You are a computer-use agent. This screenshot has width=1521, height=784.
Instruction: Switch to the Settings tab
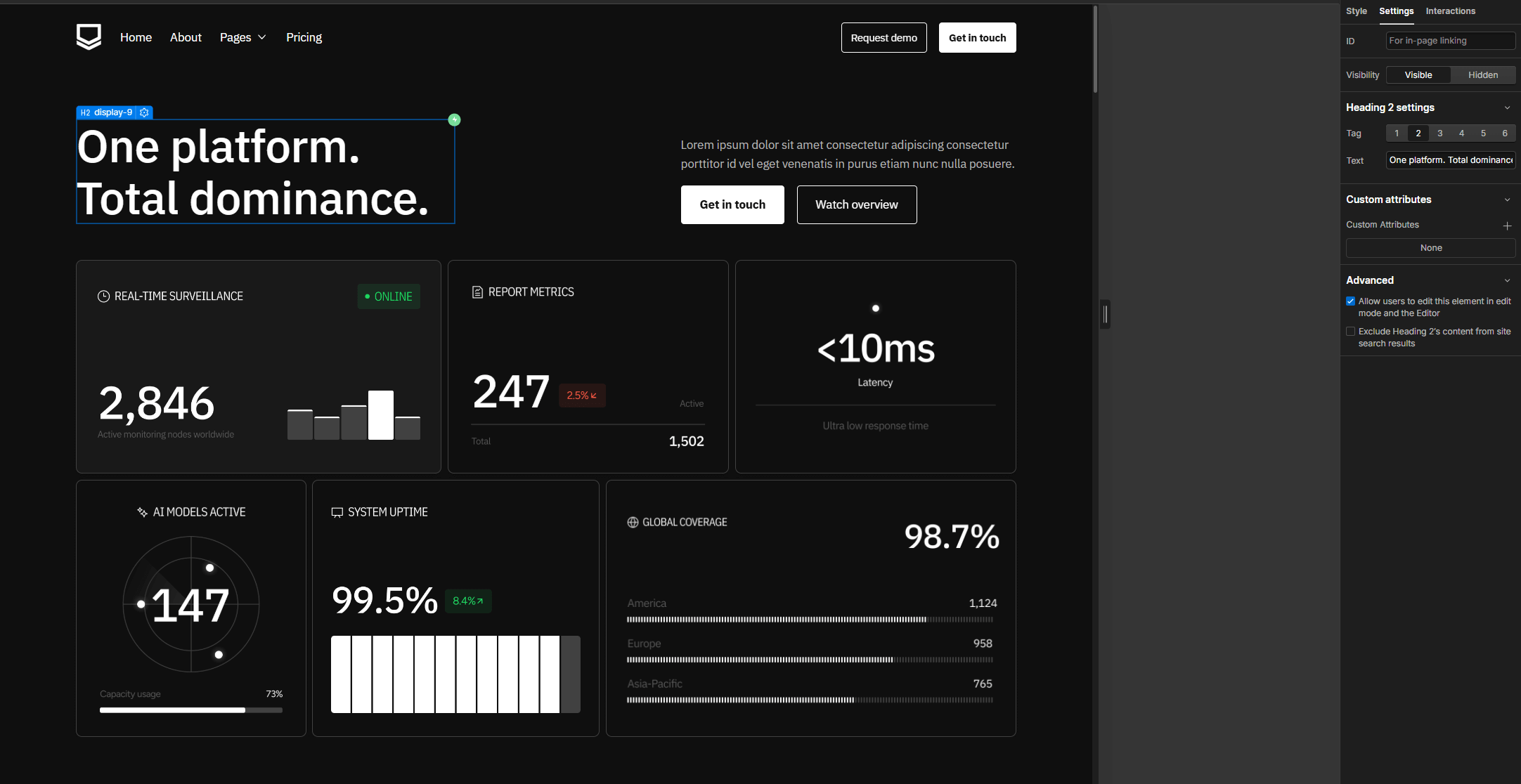[1396, 11]
